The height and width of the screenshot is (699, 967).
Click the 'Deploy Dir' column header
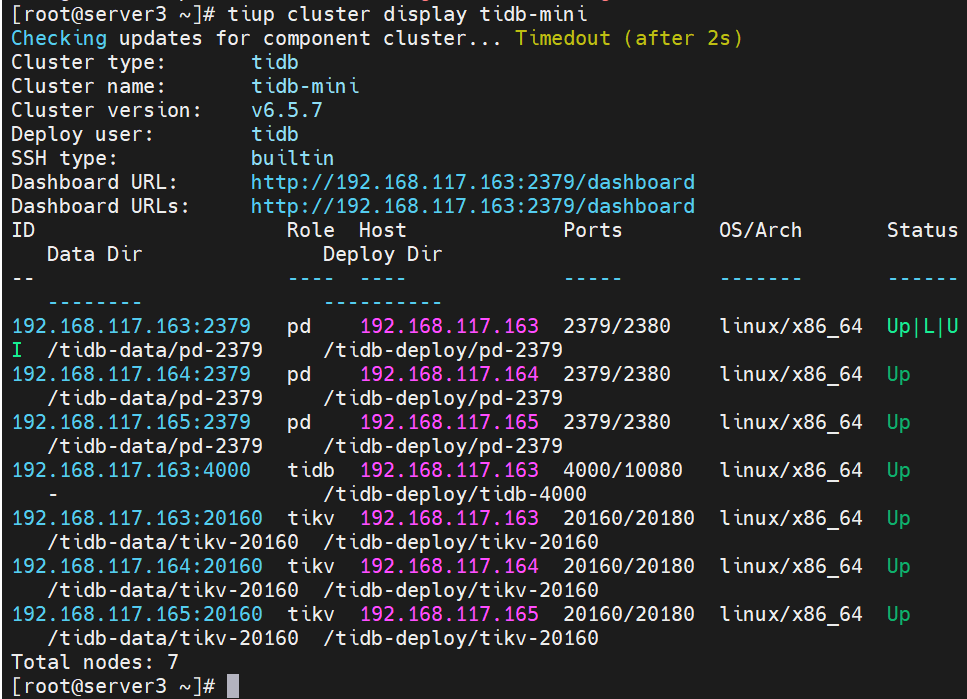coord(382,254)
